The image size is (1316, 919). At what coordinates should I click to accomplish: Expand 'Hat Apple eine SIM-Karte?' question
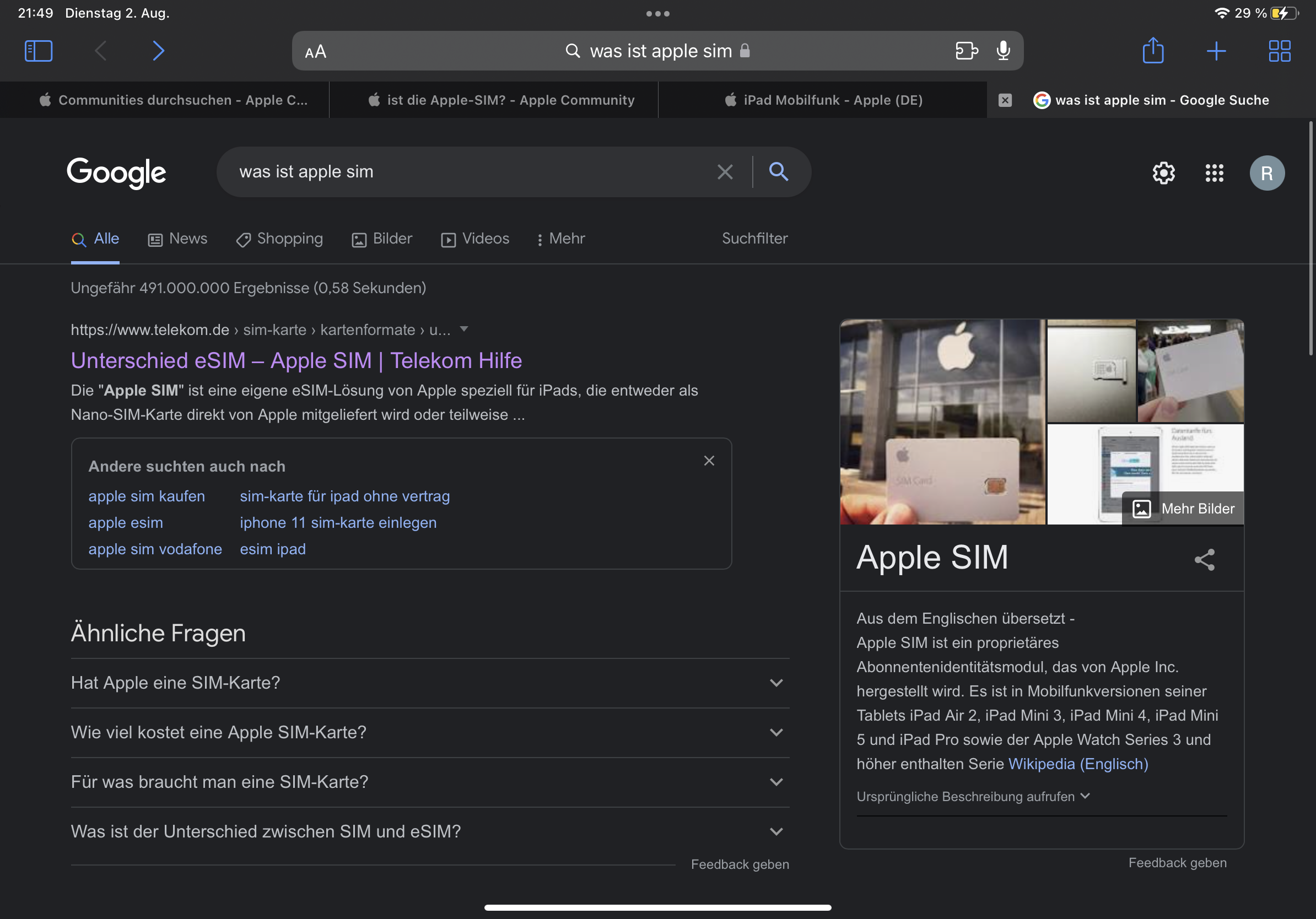click(776, 683)
